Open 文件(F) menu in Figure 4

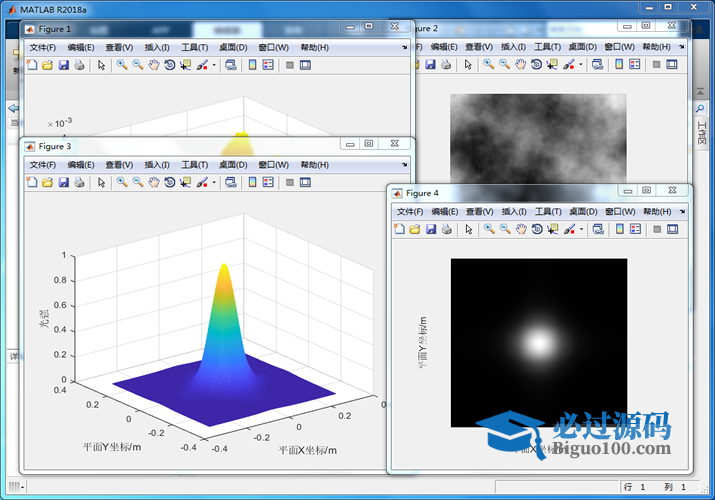tap(410, 211)
